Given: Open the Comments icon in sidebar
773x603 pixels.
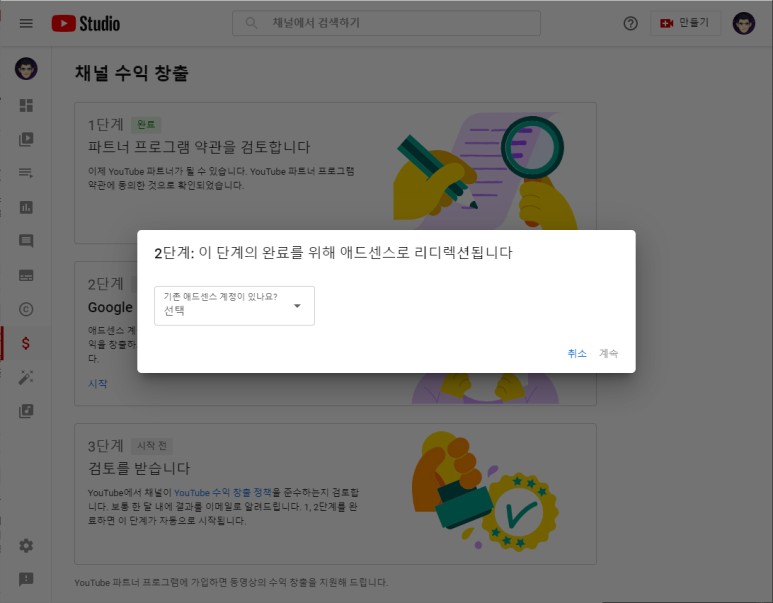Looking at the screenshot, I should 26,241.
